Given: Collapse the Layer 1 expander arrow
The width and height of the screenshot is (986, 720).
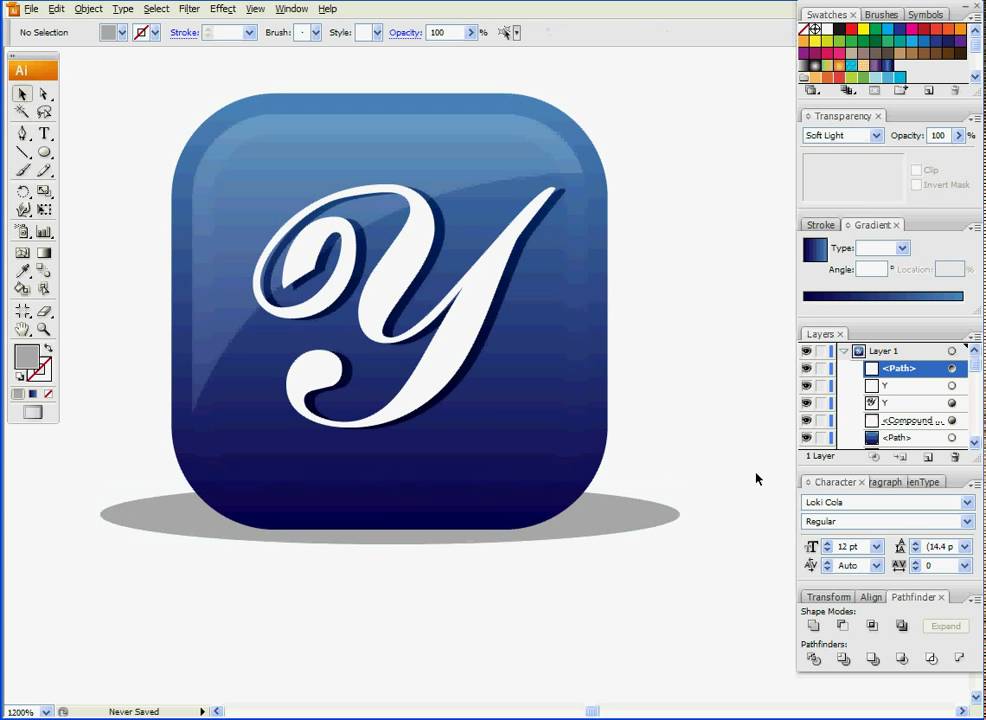Looking at the screenshot, I should coord(845,351).
